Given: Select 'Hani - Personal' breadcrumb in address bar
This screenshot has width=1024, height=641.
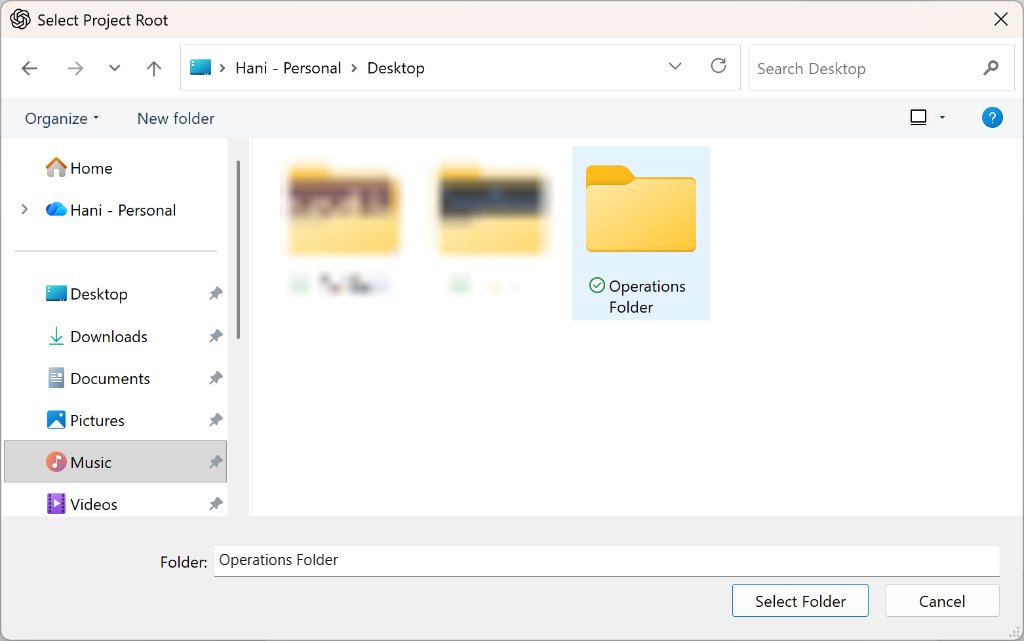Looking at the screenshot, I should pos(288,68).
